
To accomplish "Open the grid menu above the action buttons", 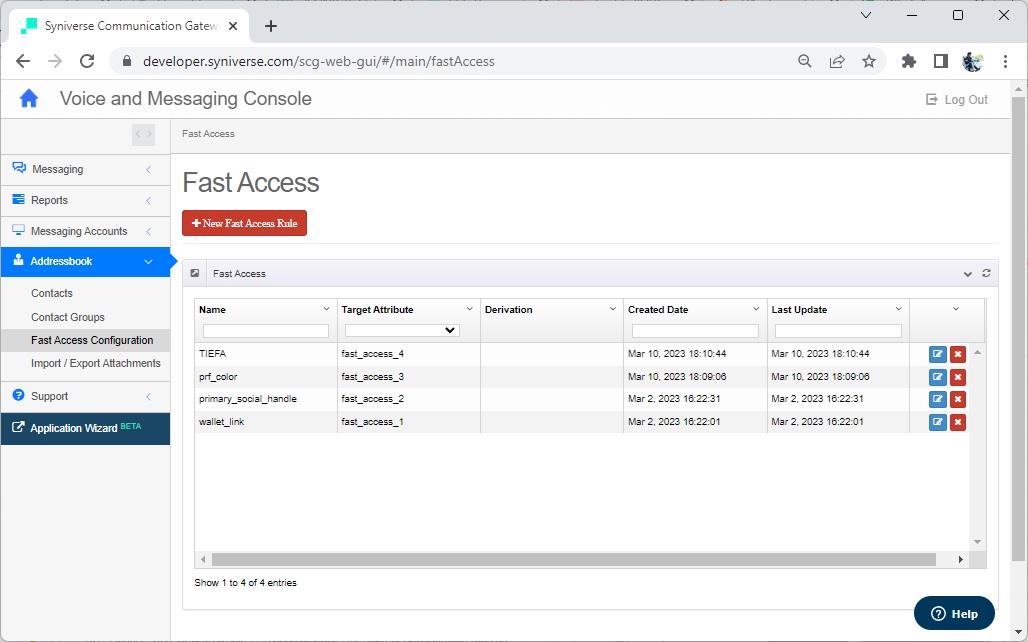I will [956, 309].
